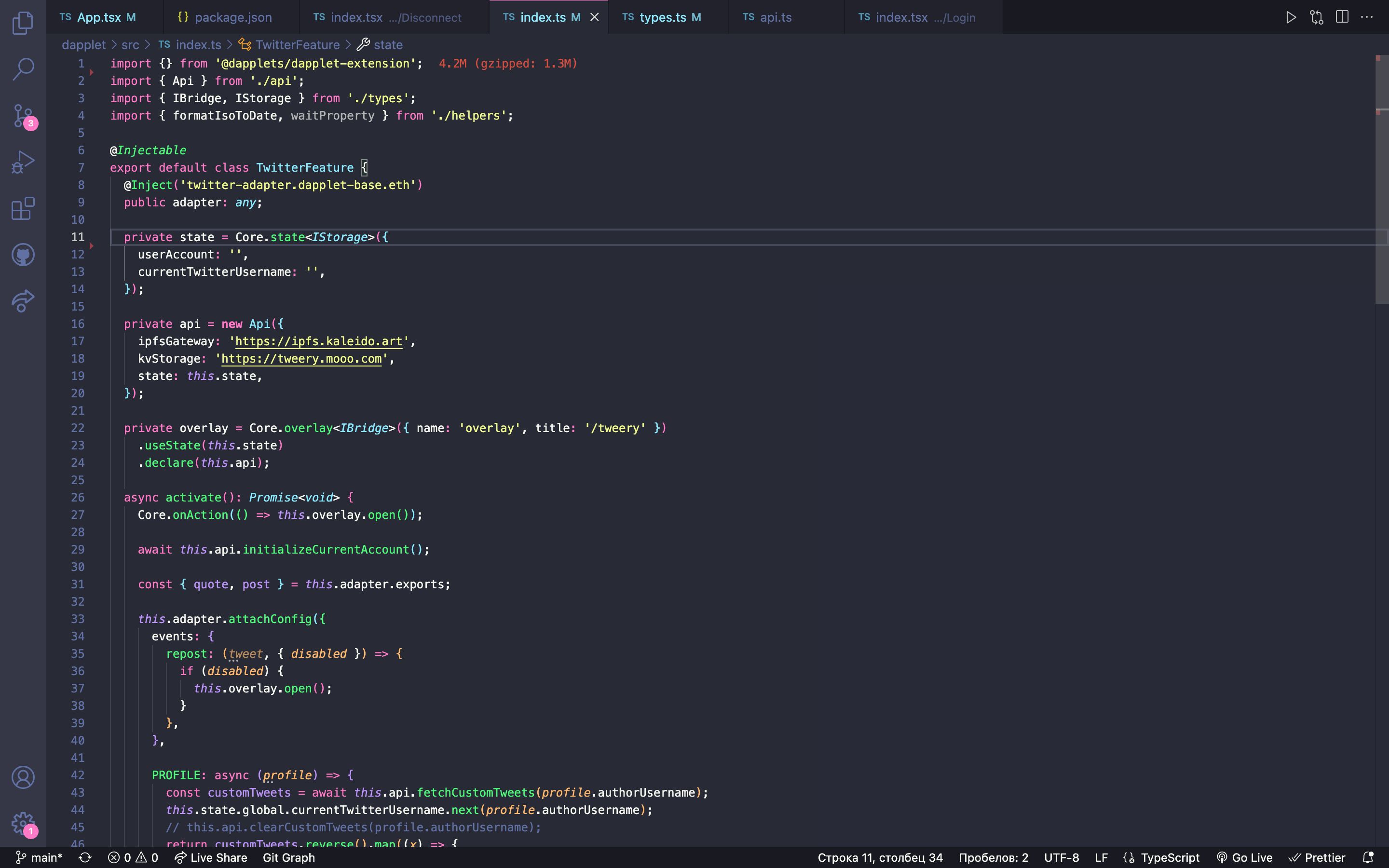This screenshot has height=868, width=1389.
Task: Select the dapplet breadcrumb
Action: coord(84,45)
